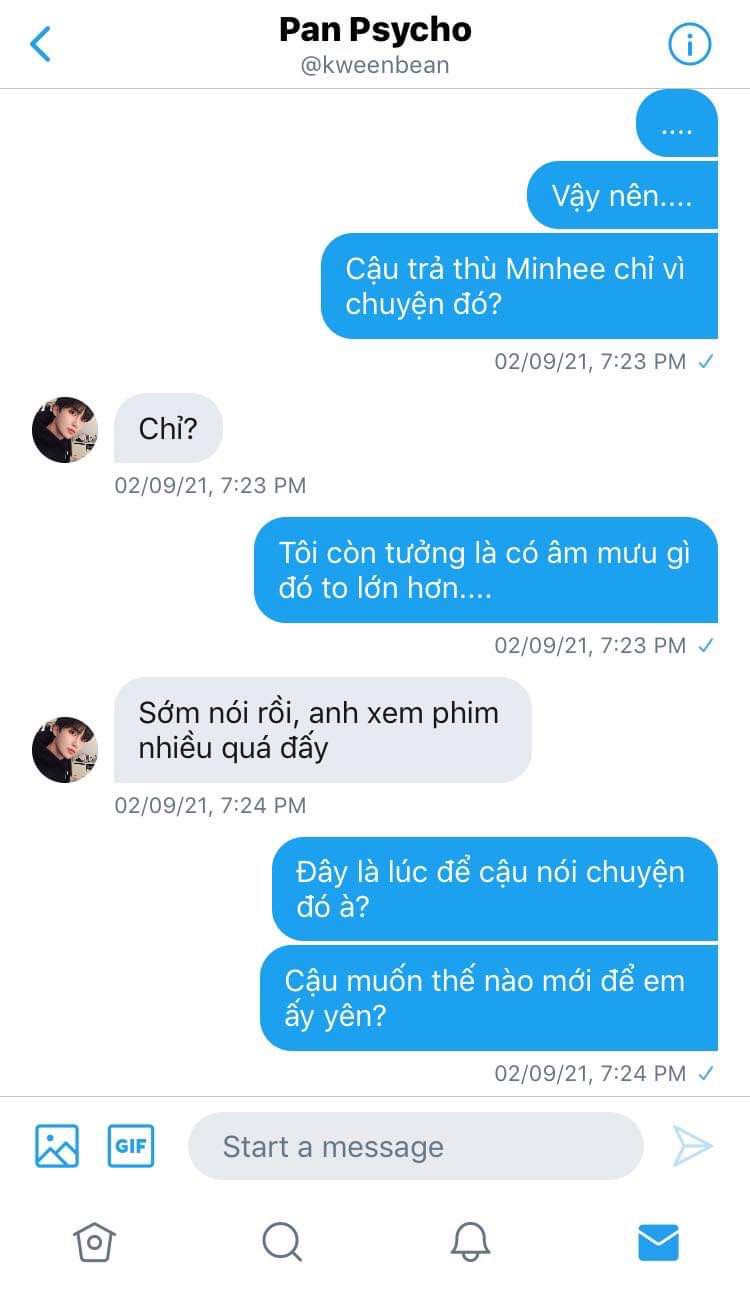Viewport: 750px width, 1294px height.
Task: Select message "Đây là lúc để cậu nói chuyện đó à?"
Action: 495,889
